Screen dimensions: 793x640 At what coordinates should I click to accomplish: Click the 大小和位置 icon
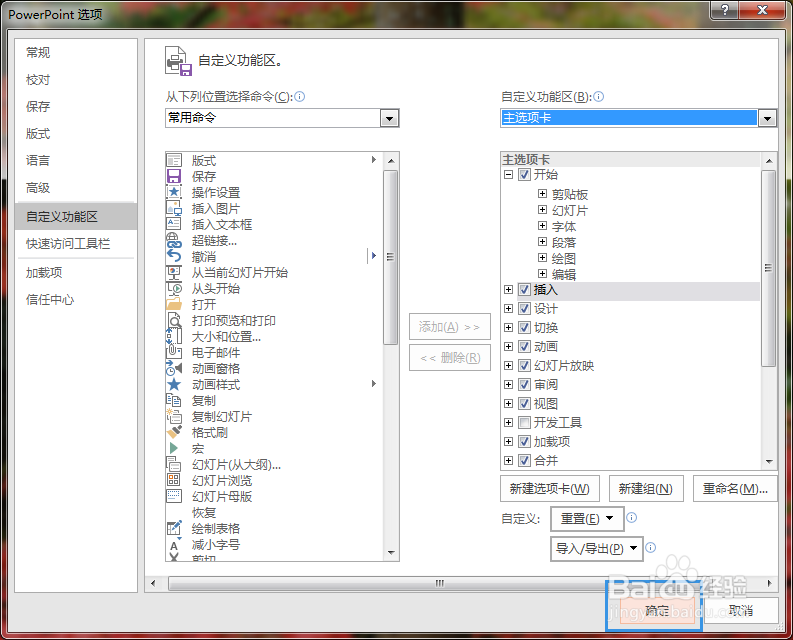coord(174,336)
